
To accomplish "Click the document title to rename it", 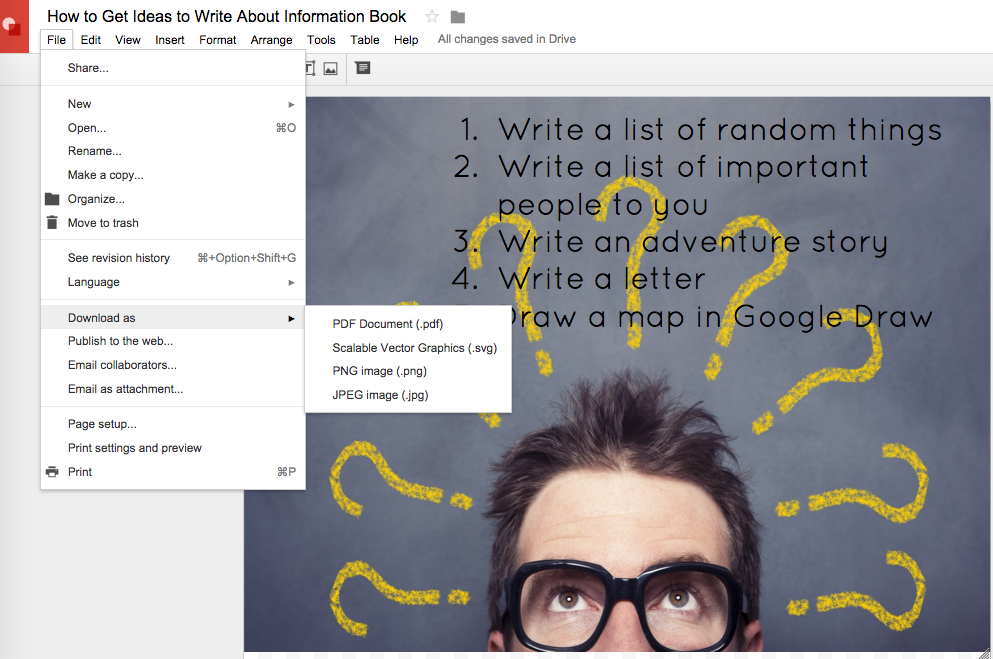I will tap(227, 16).
